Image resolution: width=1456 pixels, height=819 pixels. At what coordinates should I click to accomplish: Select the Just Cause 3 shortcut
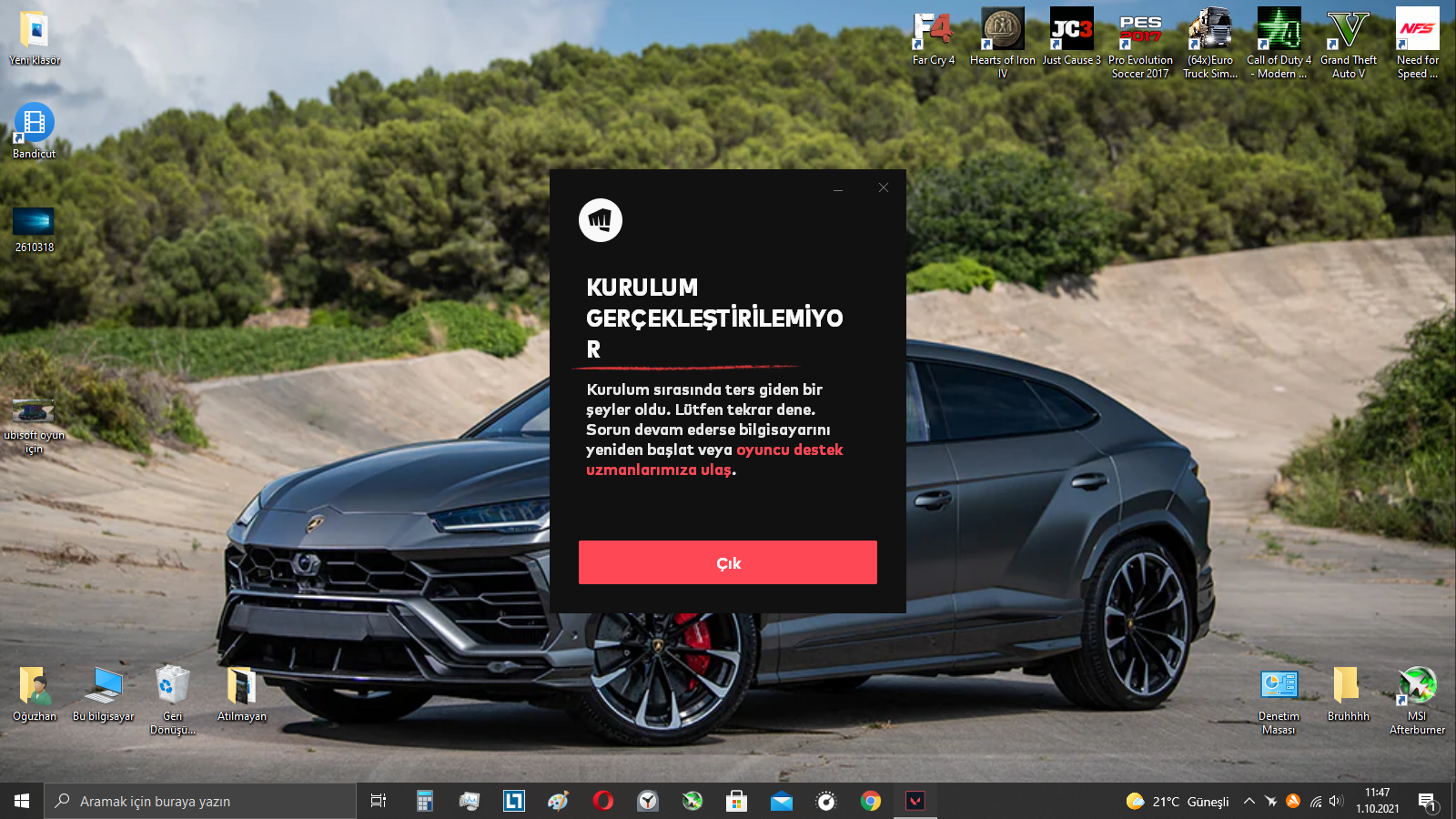[x=1072, y=38]
